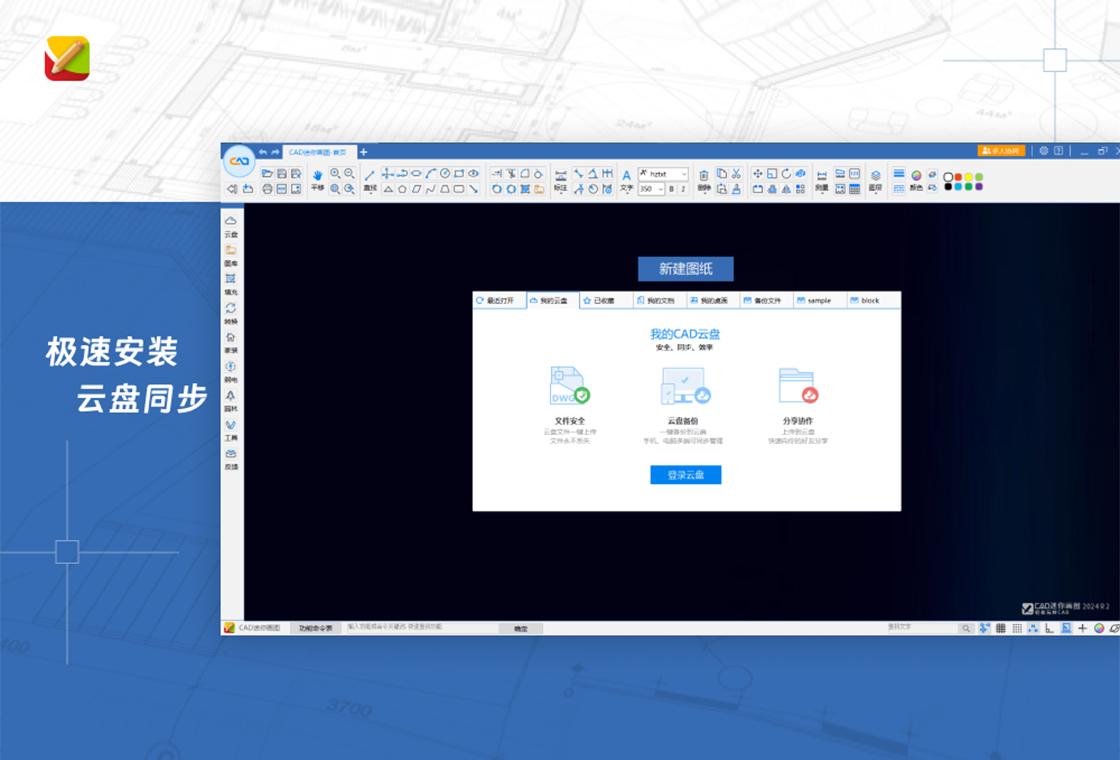Click the save floppy disk icon
The image size is (1120, 760).
[x=281, y=174]
